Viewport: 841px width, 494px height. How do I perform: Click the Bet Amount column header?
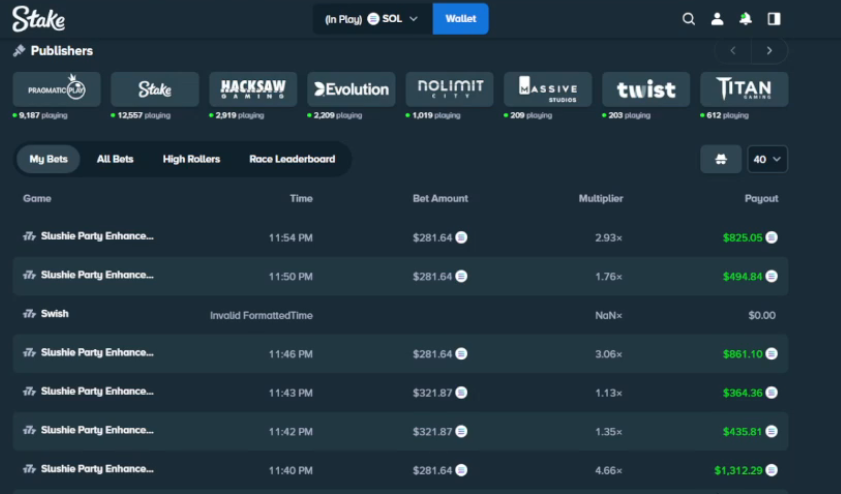pos(440,198)
